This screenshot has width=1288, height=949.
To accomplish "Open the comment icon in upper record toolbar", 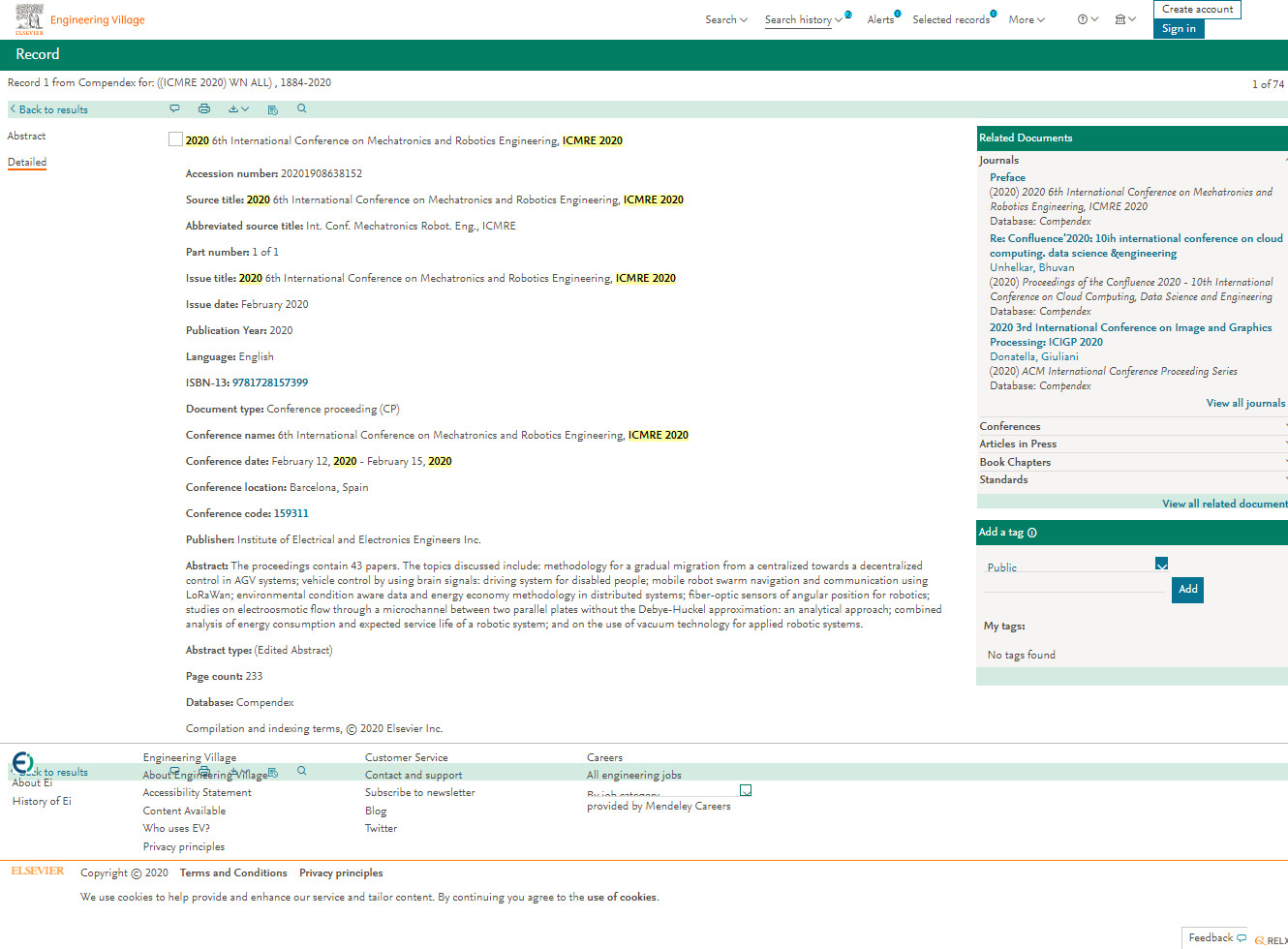I will pyautogui.click(x=174, y=108).
